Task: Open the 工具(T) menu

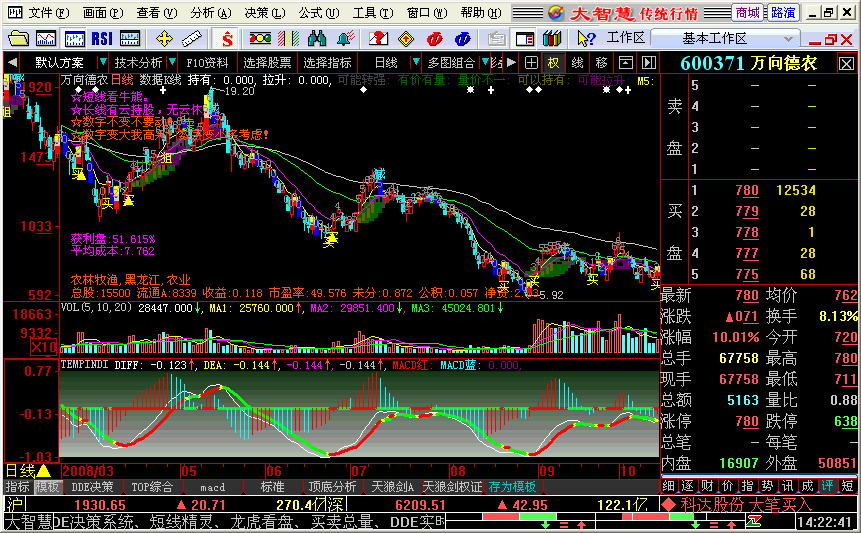Action: [373, 13]
